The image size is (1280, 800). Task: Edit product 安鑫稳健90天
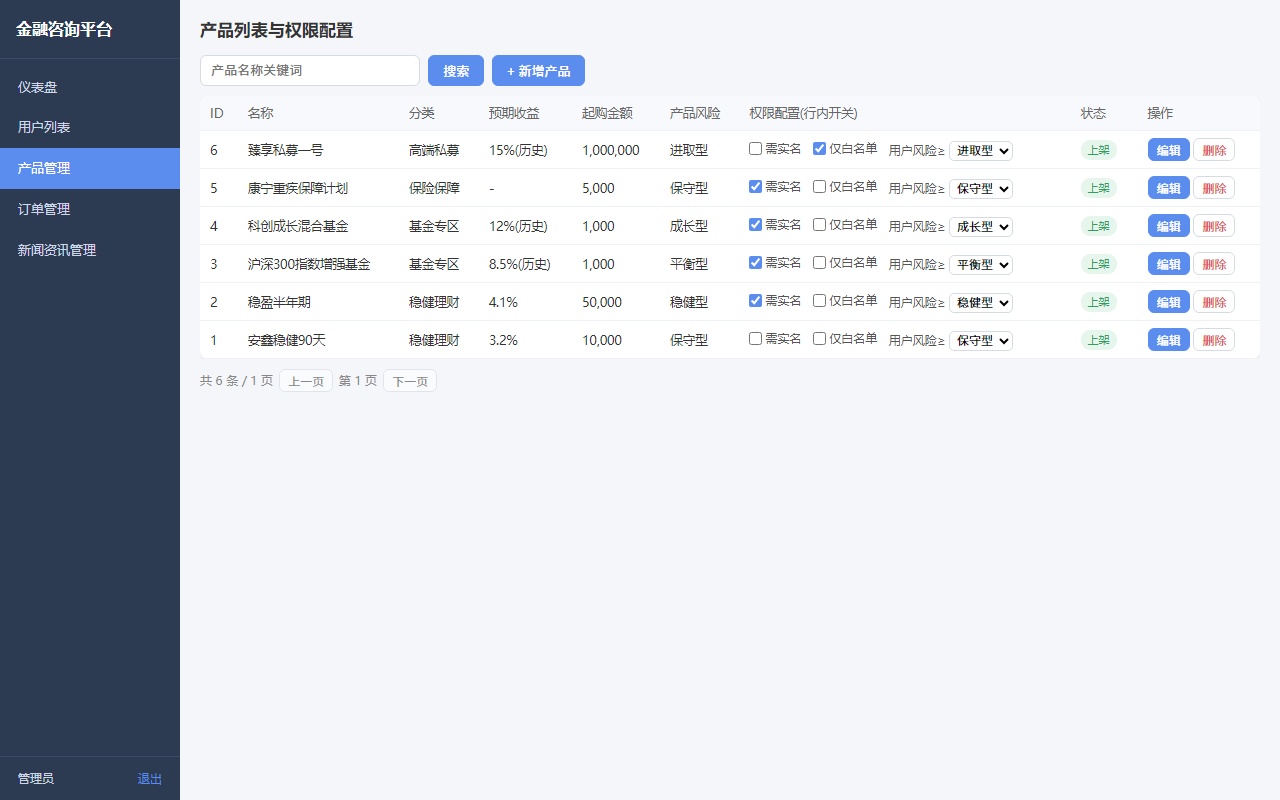pyautogui.click(x=1169, y=340)
